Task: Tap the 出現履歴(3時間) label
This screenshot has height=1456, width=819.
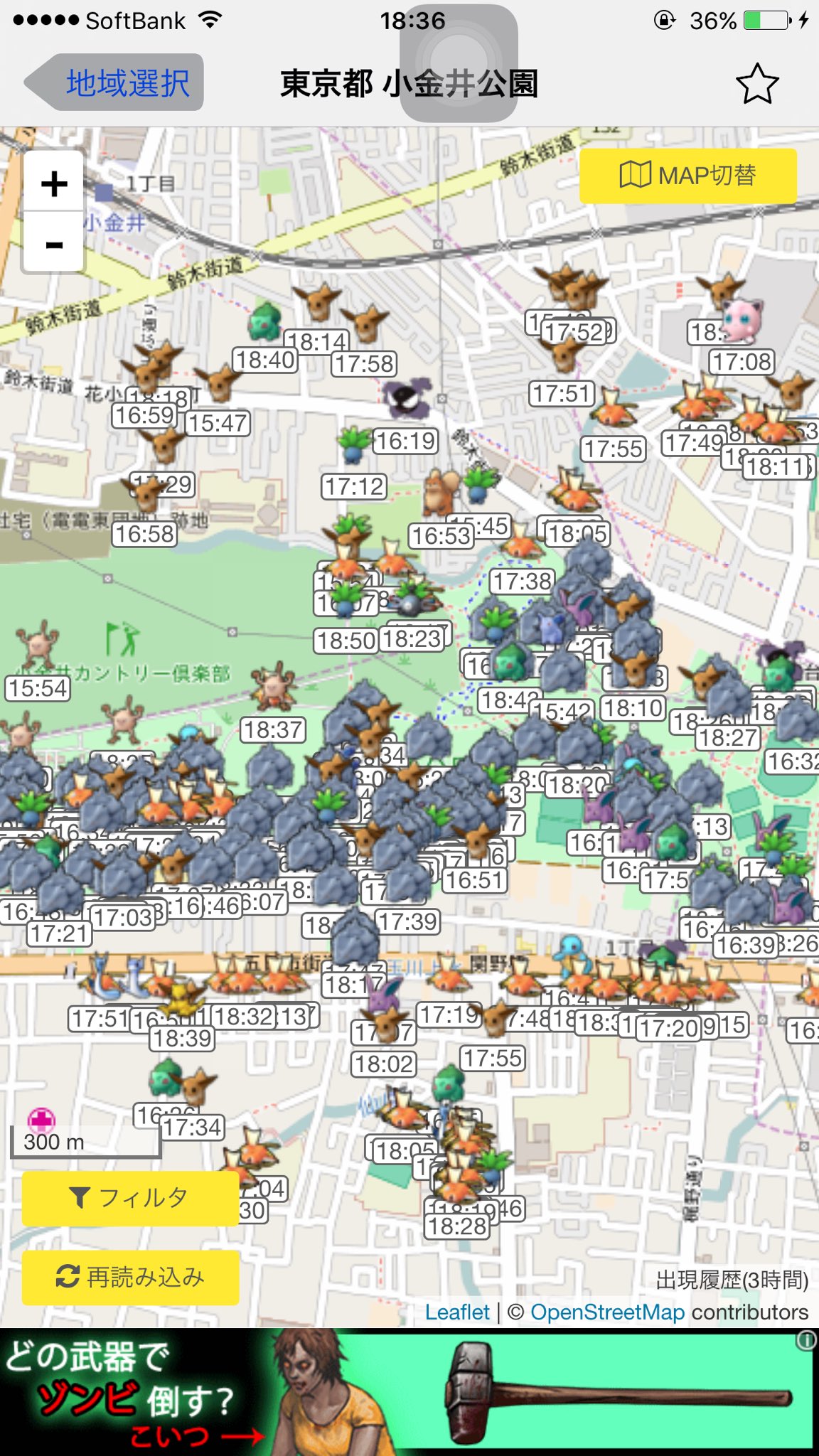Action: 732,1280
